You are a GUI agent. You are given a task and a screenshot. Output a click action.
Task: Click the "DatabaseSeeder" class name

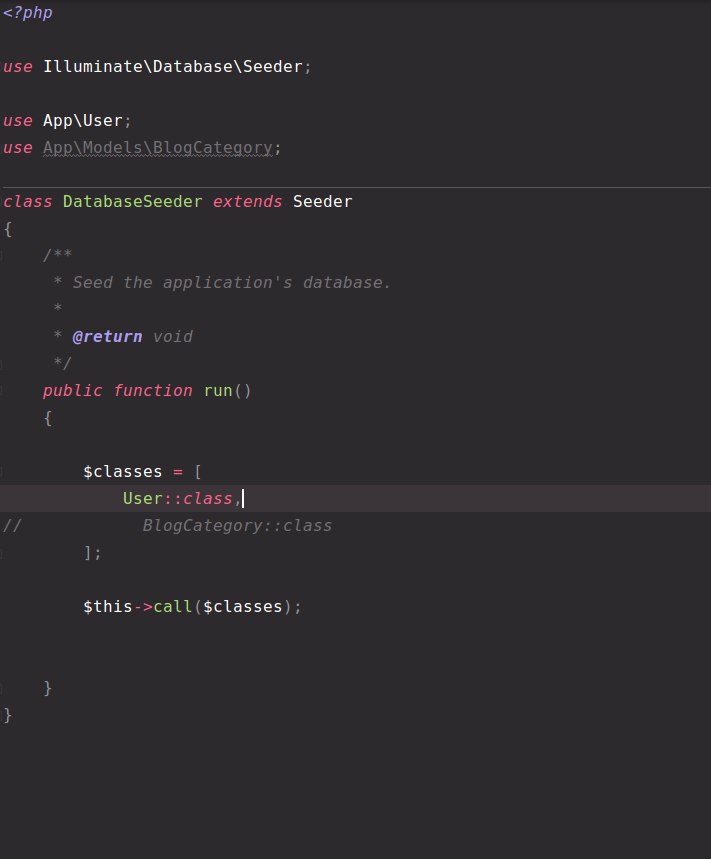click(133, 202)
